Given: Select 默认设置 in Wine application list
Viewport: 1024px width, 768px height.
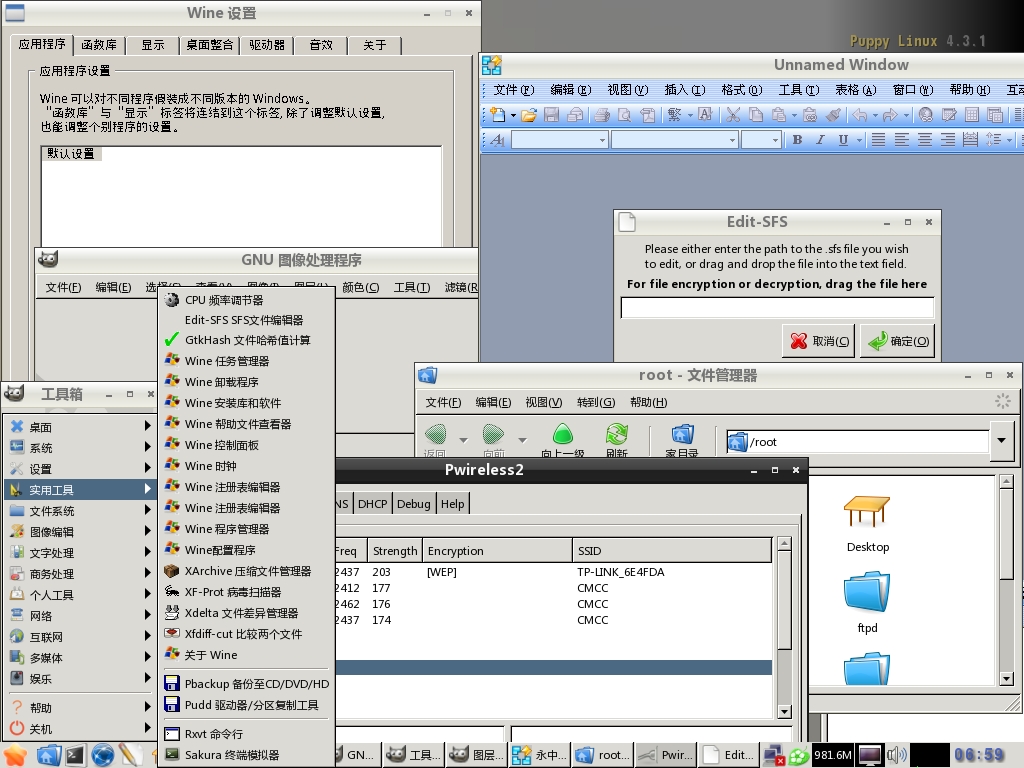Looking at the screenshot, I should (71, 153).
